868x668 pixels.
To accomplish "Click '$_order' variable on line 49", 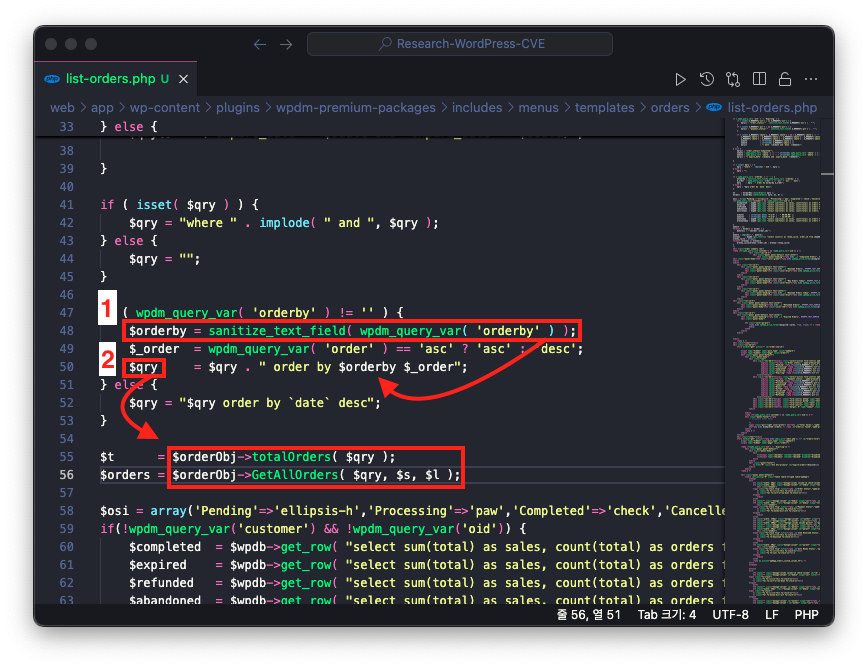I will click(x=154, y=349).
